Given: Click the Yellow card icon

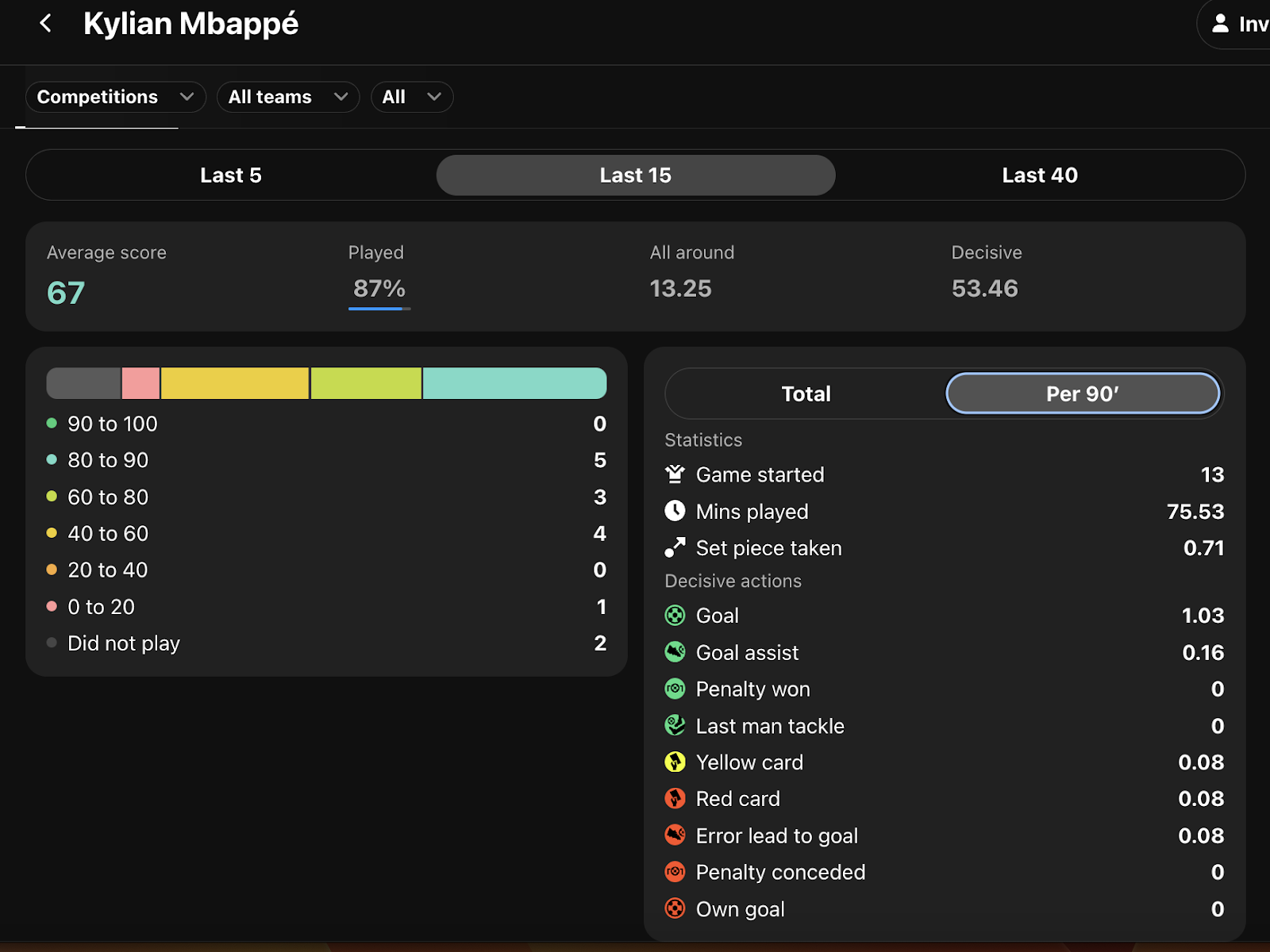Looking at the screenshot, I should (675, 762).
